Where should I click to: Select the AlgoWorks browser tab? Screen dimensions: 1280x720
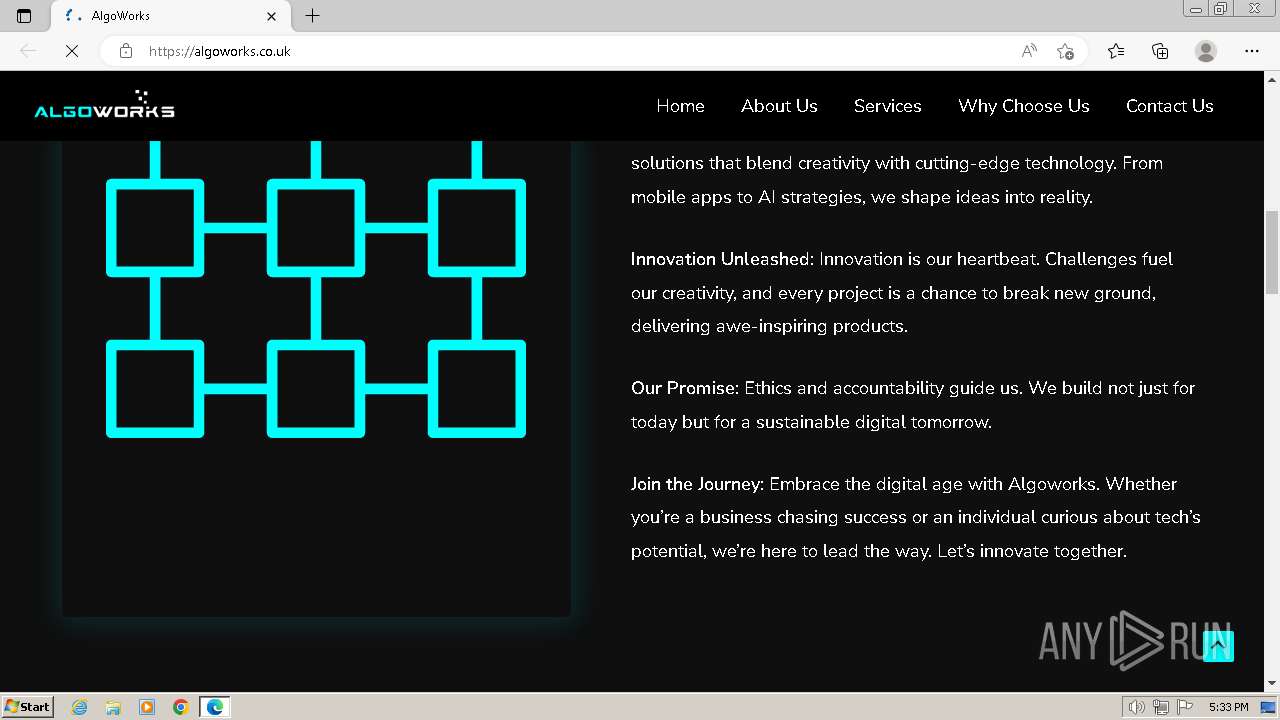click(170, 16)
